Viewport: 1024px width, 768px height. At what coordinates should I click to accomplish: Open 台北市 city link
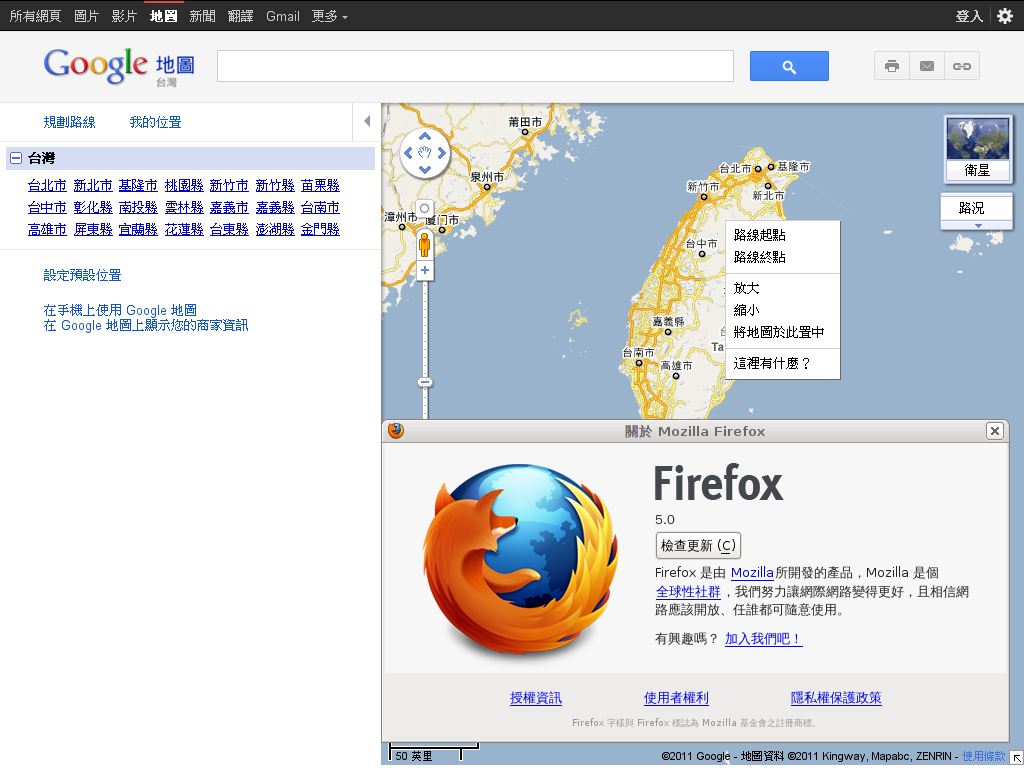tap(47, 185)
